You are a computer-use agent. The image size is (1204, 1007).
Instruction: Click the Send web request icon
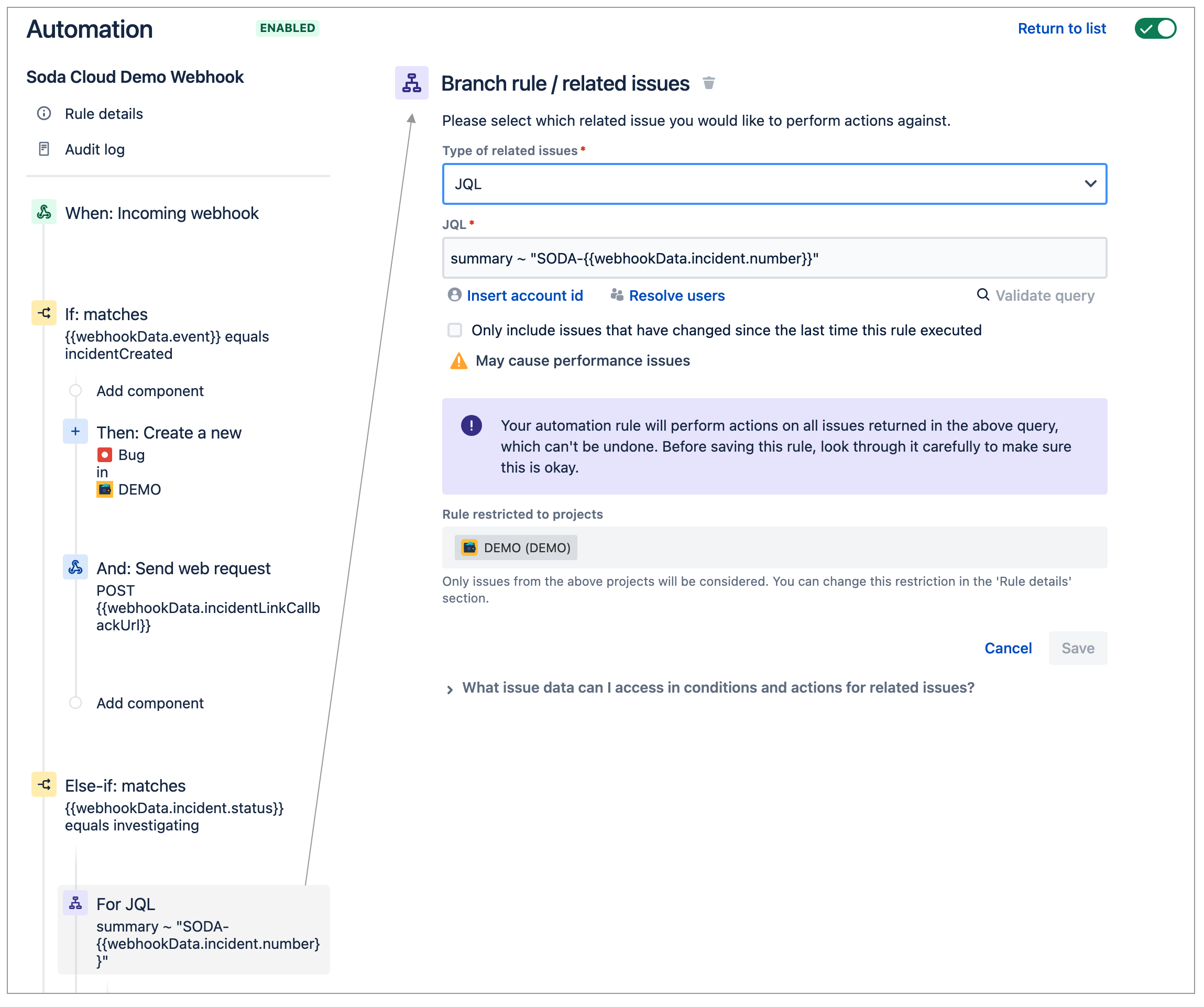pyautogui.click(x=75, y=568)
